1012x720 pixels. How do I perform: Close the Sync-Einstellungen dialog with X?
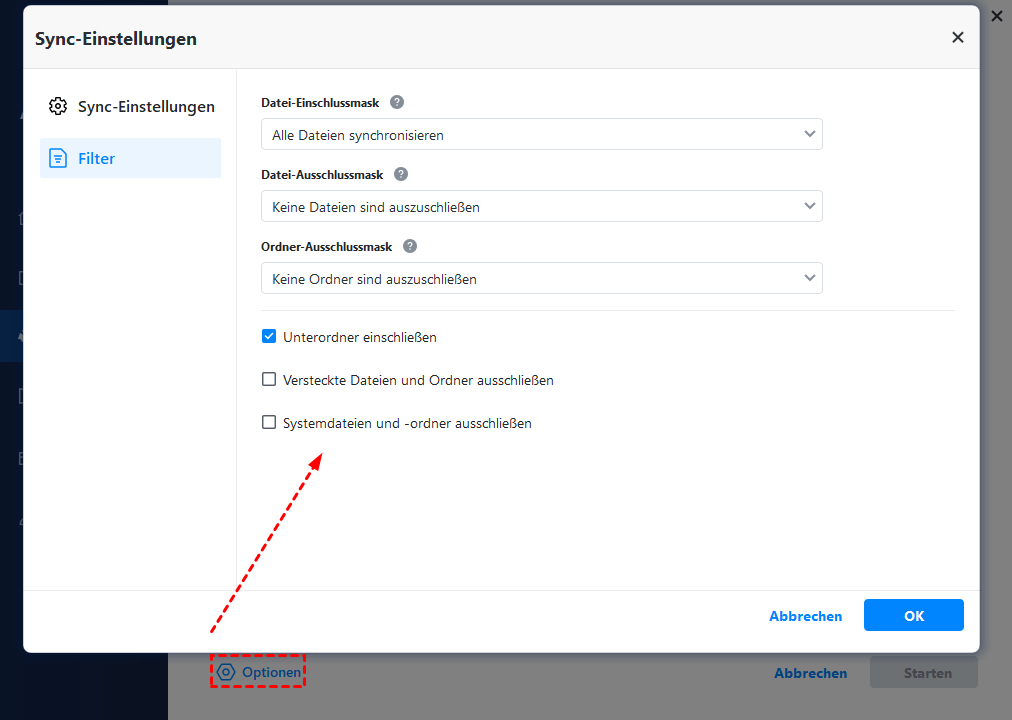(x=957, y=38)
